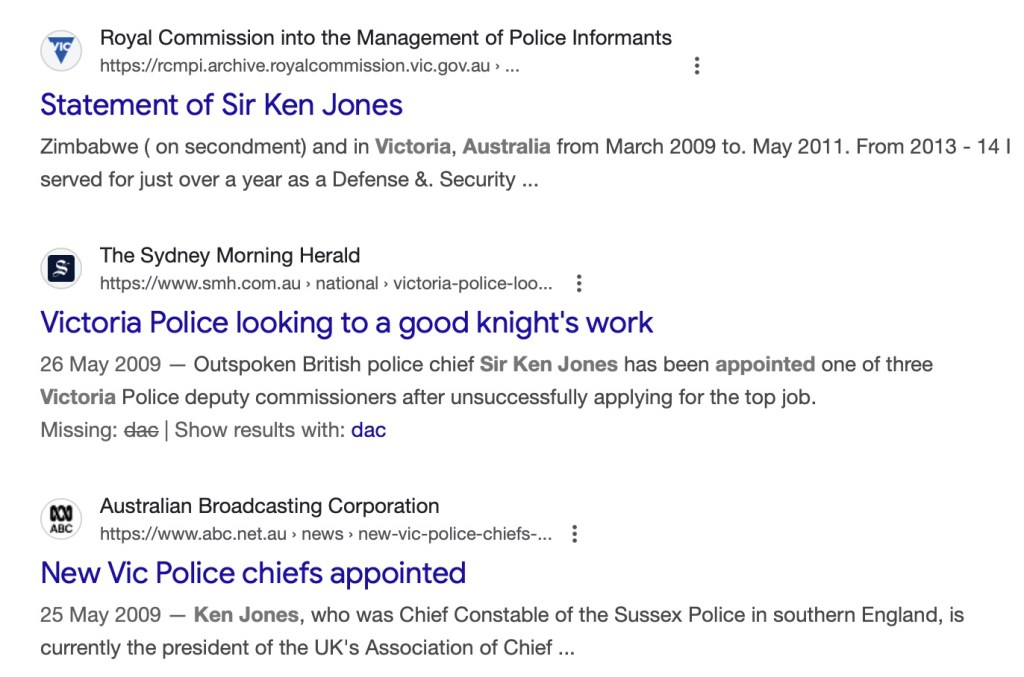Click the www.abc.net.au breadcrumb URL
Viewport: 1024px width, 677px height.
point(325,534)
